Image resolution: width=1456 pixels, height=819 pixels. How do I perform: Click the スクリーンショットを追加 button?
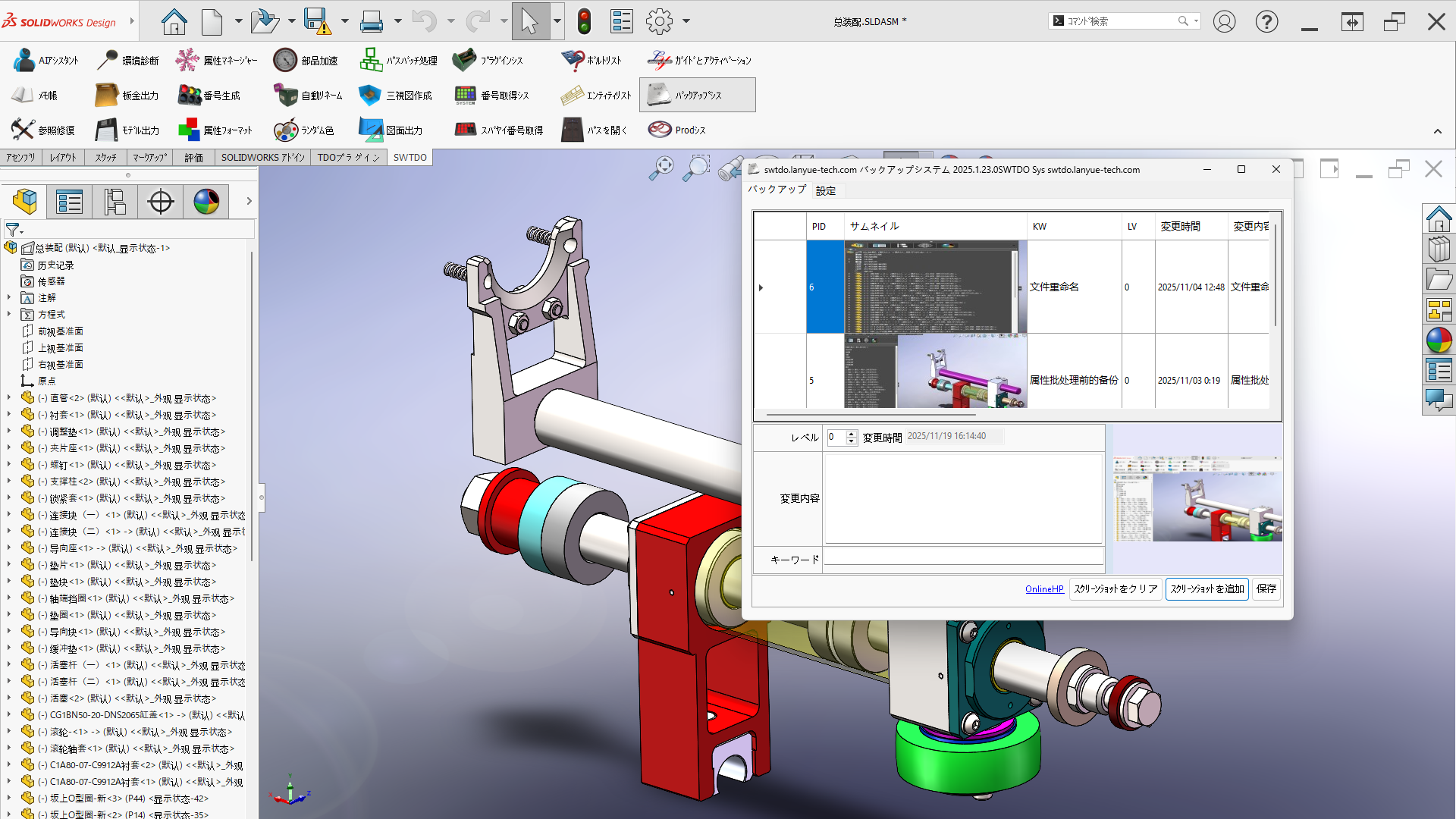coord(1207,589)
